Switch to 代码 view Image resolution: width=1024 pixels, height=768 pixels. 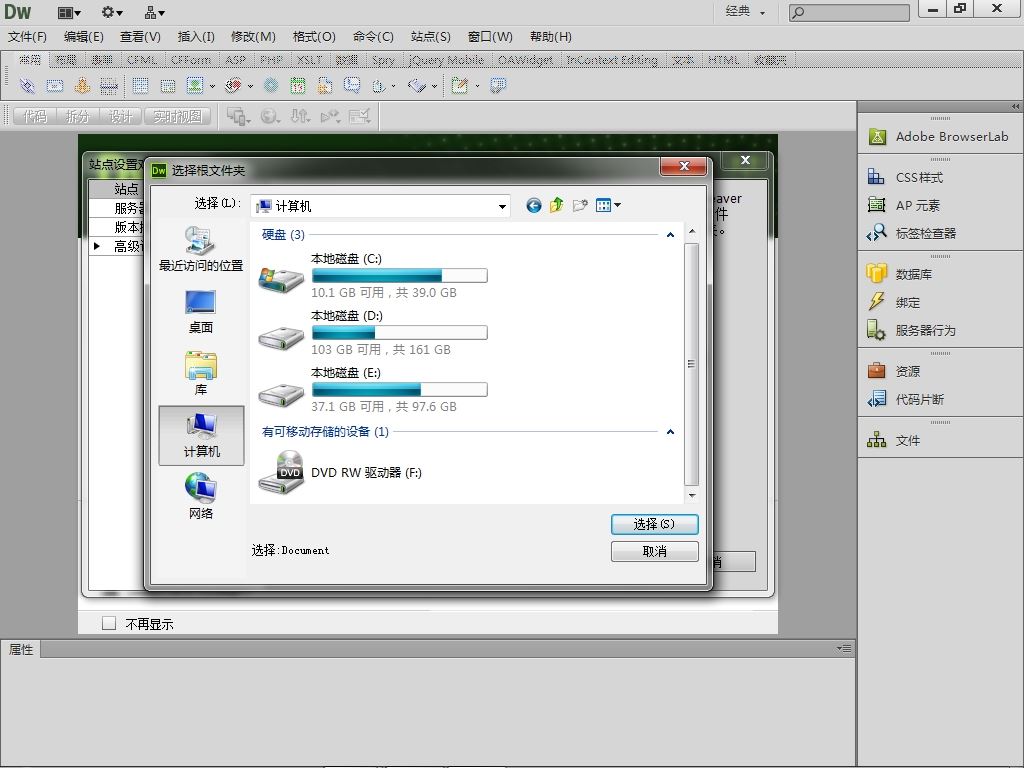point(35,116)
